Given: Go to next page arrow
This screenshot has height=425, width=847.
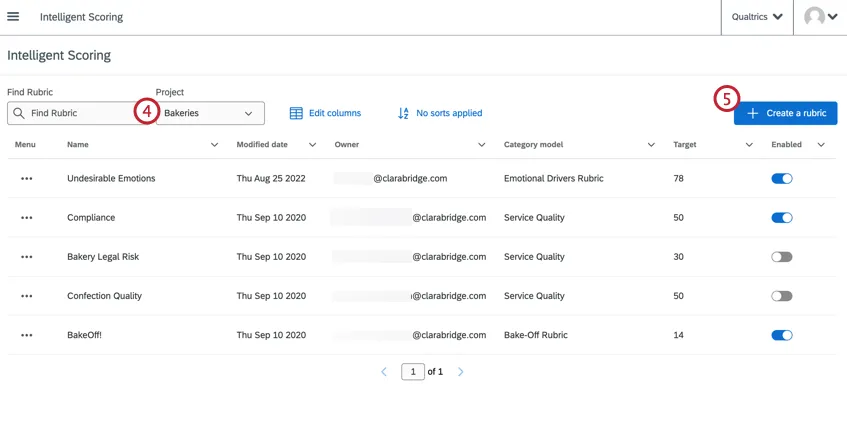Looking at the screenshot, I should pos(461,372).
